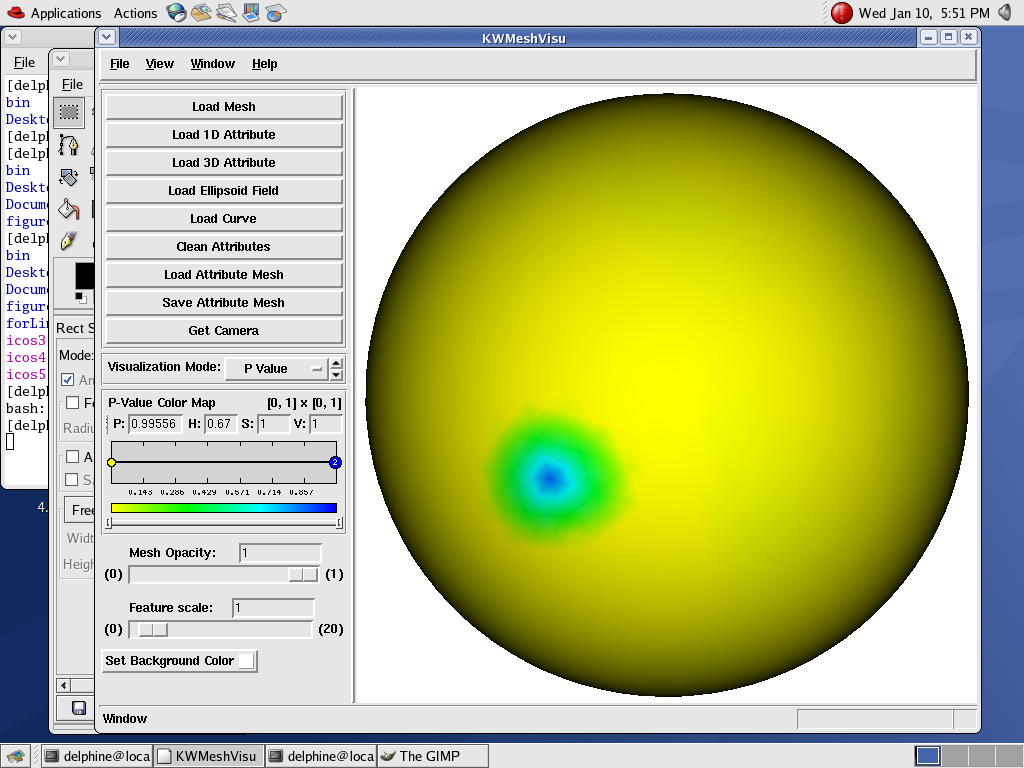Pick the Bucket Fill tool
This screenshot has height=768, width=1024.
pos(68,209)
